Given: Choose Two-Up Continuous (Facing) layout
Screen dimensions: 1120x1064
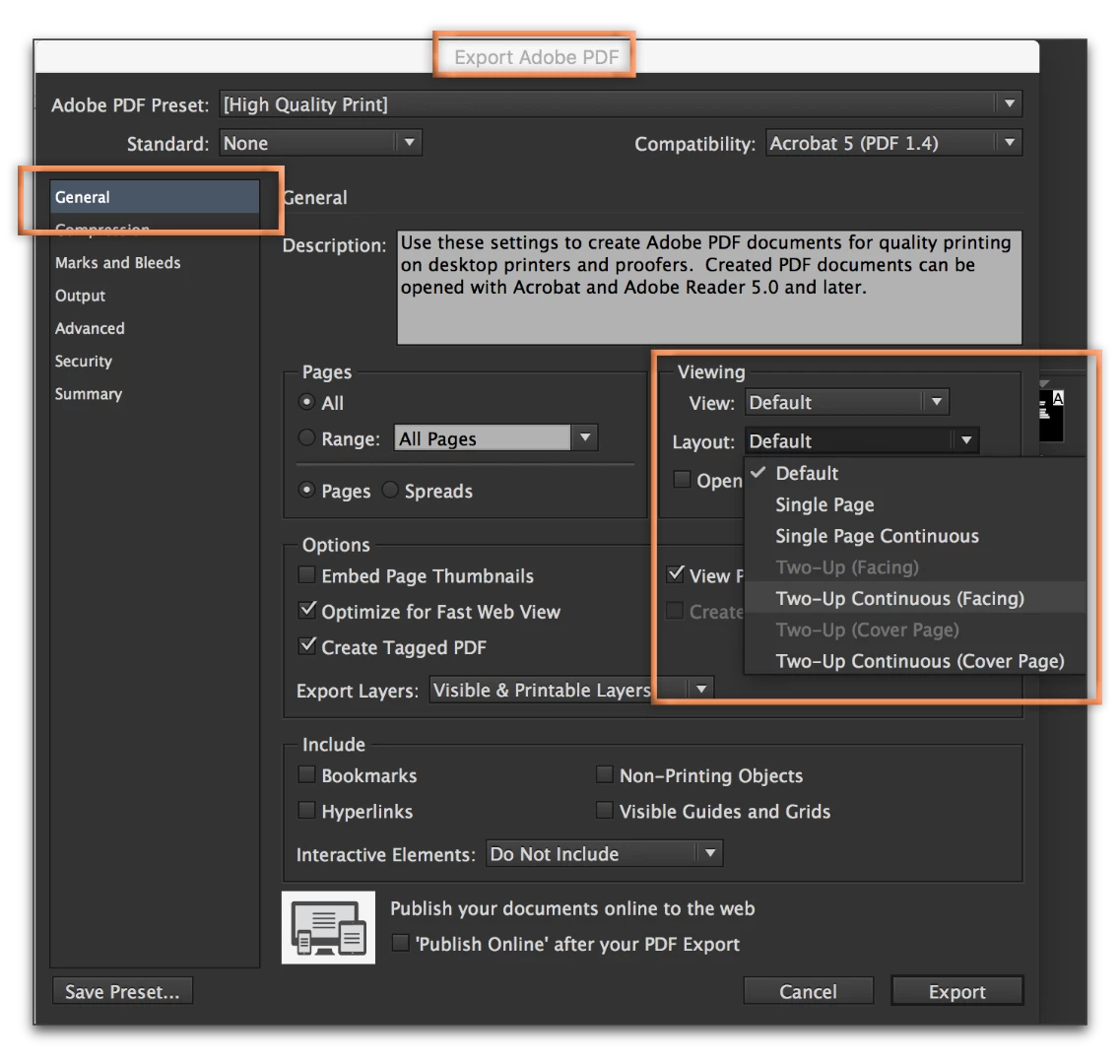Looking at the screenshot, I should pyautogui.click(x=915, y=598).
